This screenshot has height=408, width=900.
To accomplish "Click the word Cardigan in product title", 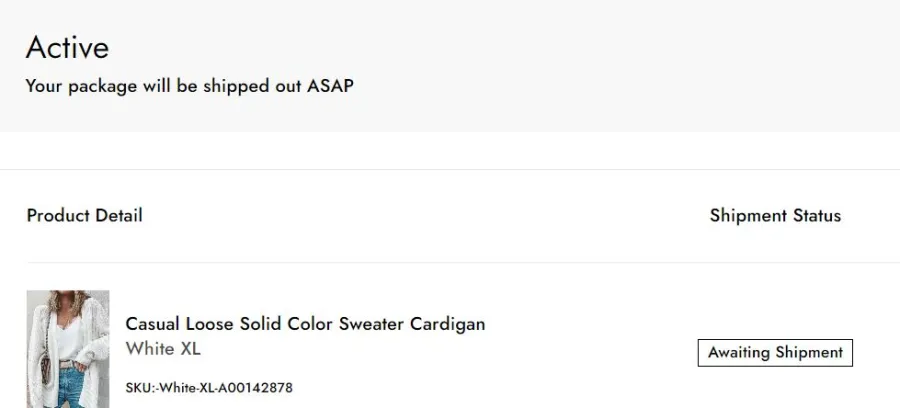I will (448, 324).
